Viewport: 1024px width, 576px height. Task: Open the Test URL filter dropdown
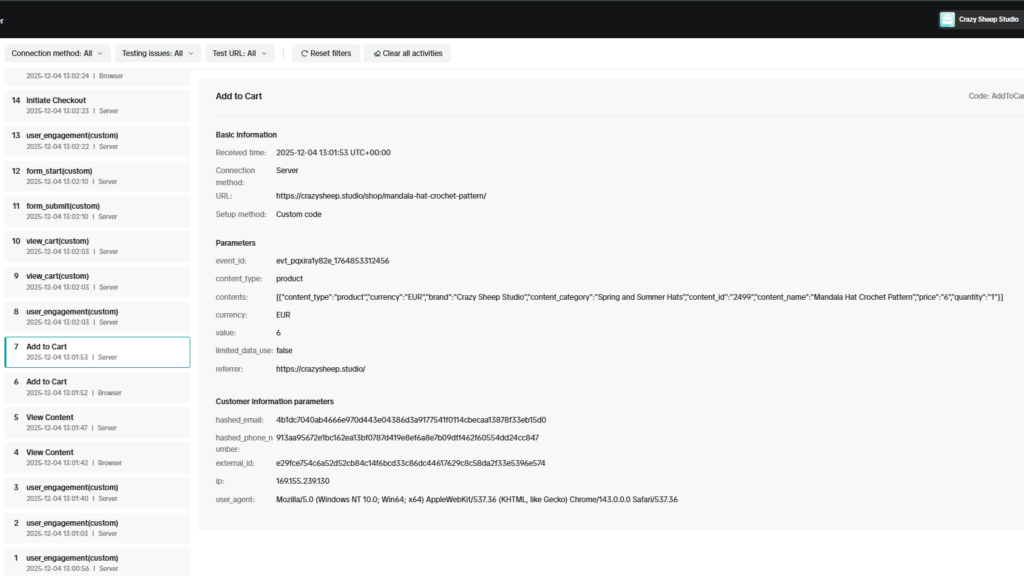click(240, 53)
